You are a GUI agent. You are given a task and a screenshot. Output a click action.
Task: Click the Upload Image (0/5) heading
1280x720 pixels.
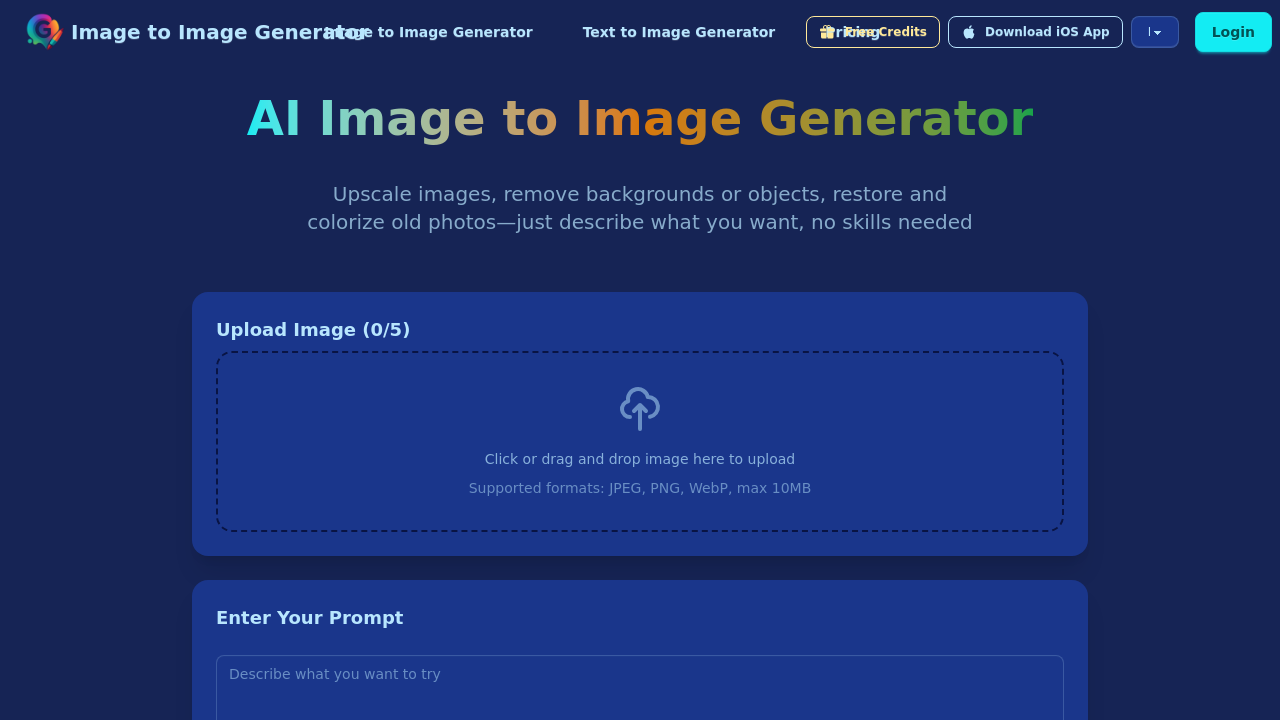(x=313, y=329)
